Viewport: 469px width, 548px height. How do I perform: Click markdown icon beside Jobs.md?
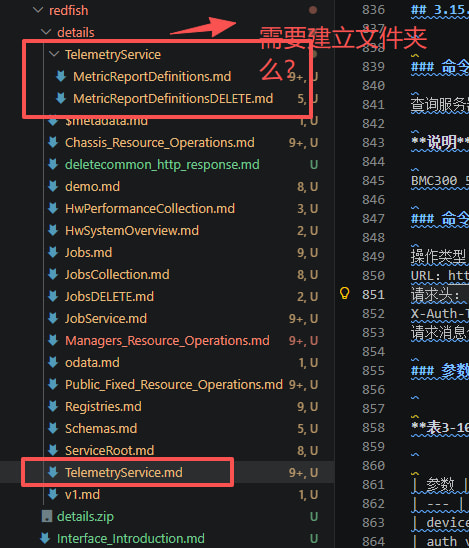pos(53,252)
